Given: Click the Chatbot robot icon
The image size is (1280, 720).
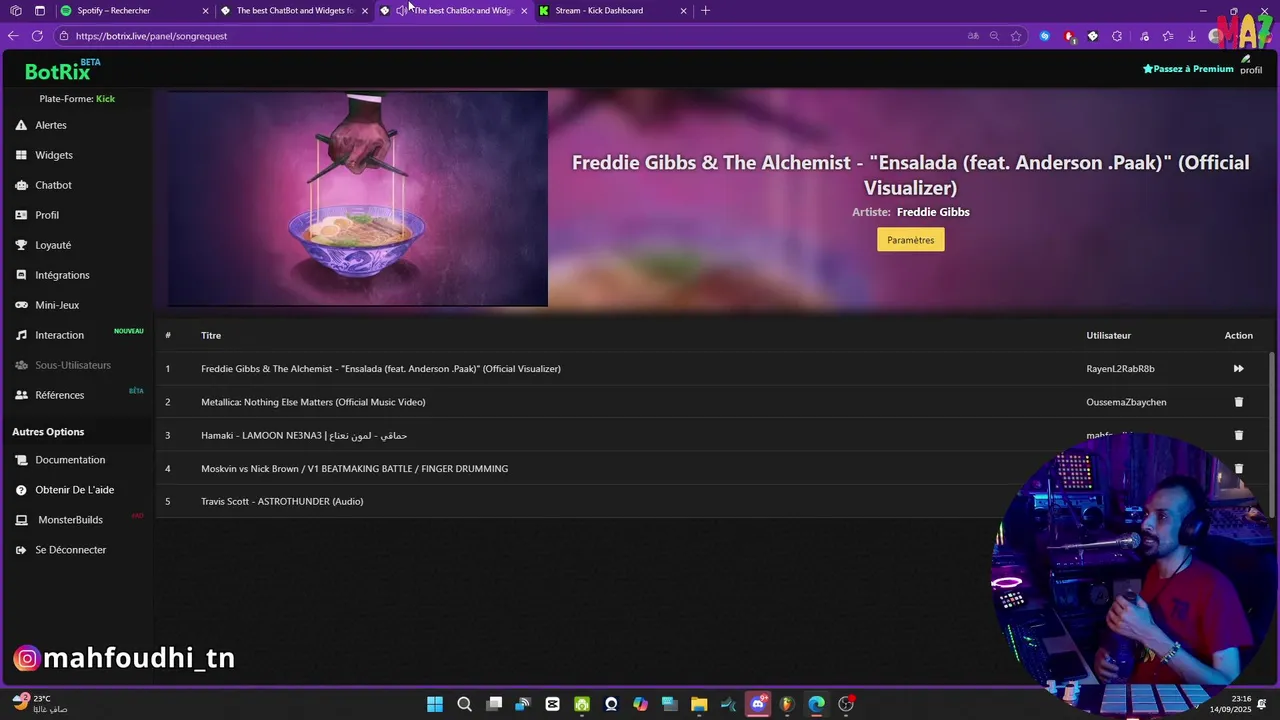Looking at the screenshot, I should click(x=21, y=185).
